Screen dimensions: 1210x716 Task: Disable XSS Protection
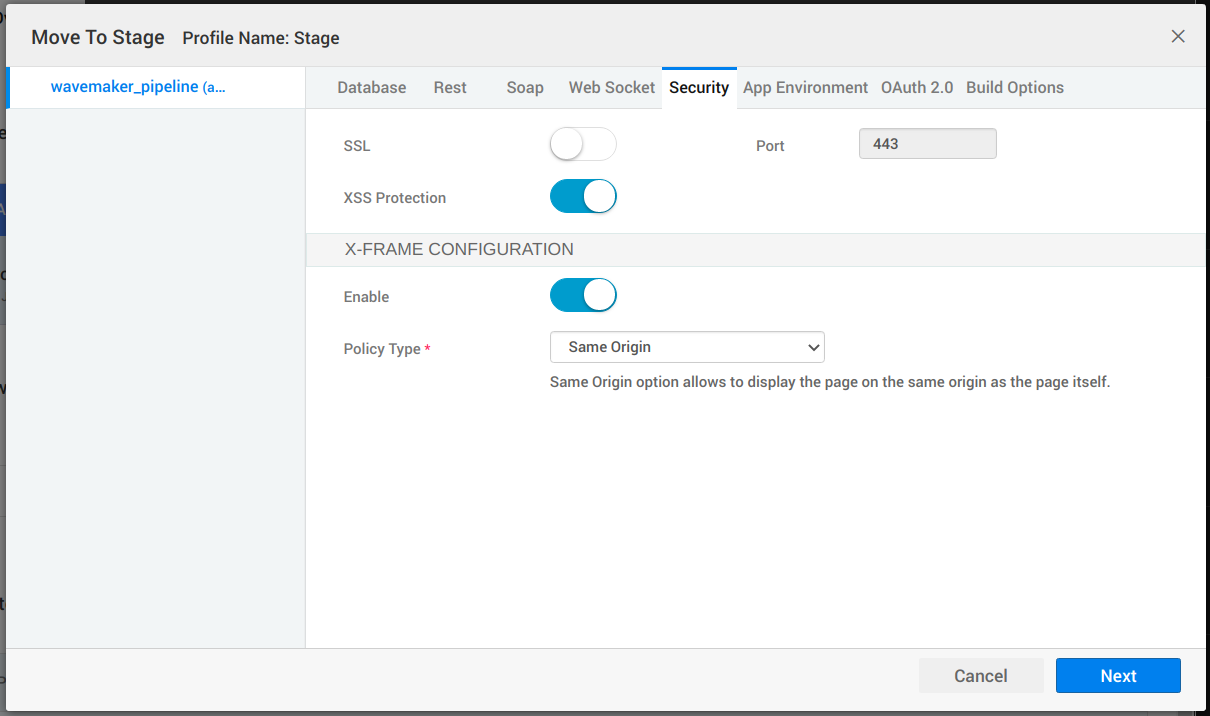click(583, 196)
